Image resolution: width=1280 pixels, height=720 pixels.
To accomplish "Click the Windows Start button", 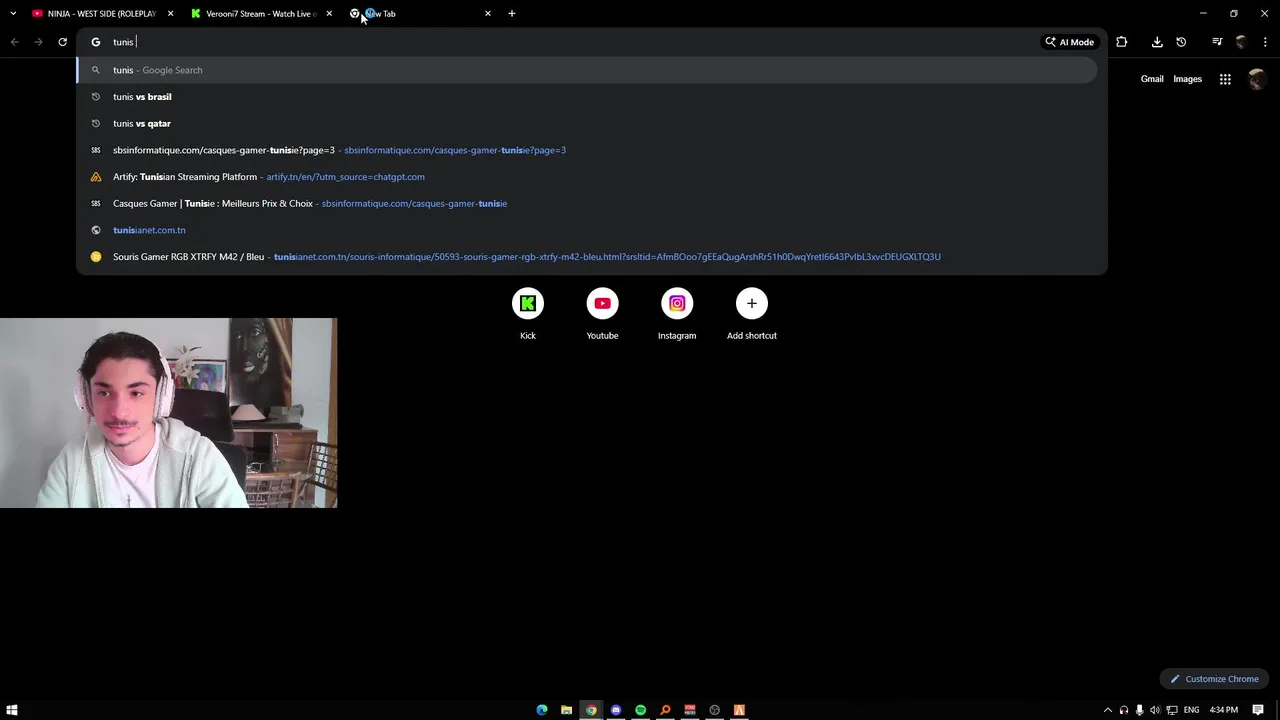I will [x=12, y=710].
